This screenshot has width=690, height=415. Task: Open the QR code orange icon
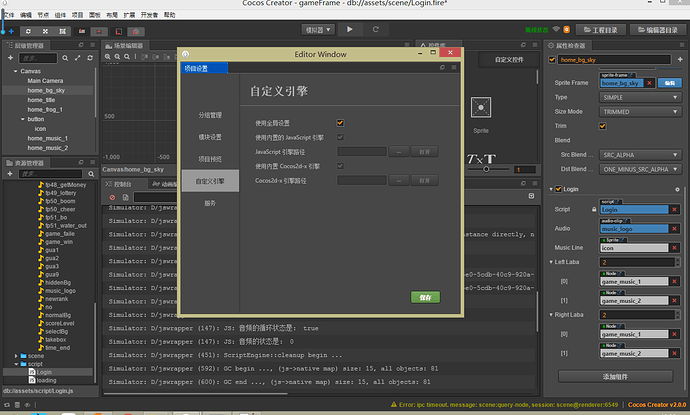pyautogui.click(x=567, y=29)
